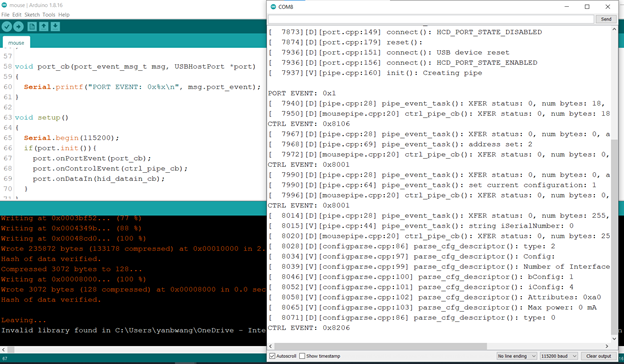The width and height of the screenshot is (624, 364).
Task: Click the serial output scroll-down arrow
Action: (x=614, y=339)
